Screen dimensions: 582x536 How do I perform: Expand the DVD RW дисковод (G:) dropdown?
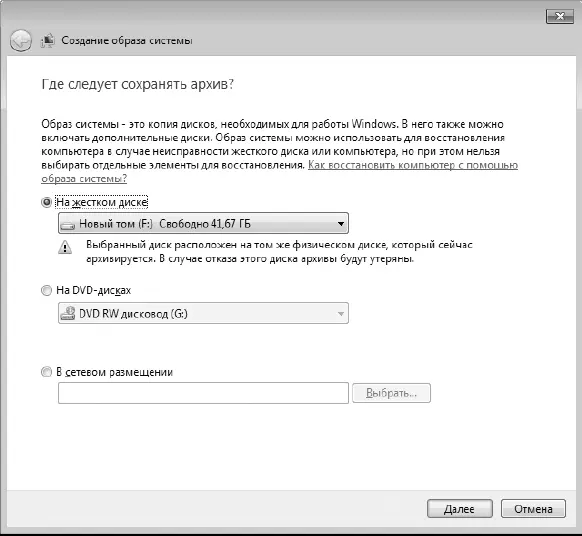[x=203, y=313]
